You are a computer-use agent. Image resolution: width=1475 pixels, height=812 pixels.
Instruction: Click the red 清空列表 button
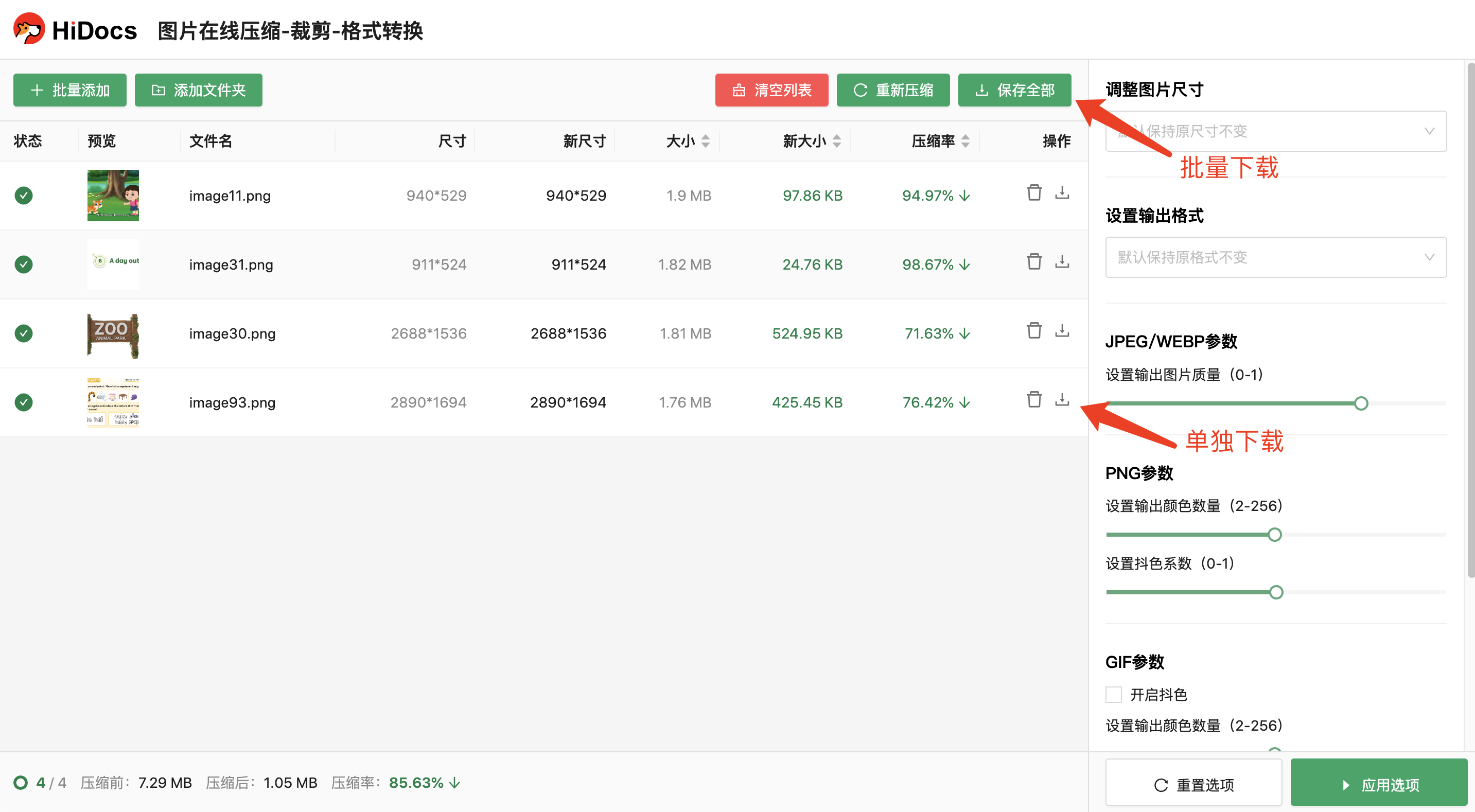771,90
